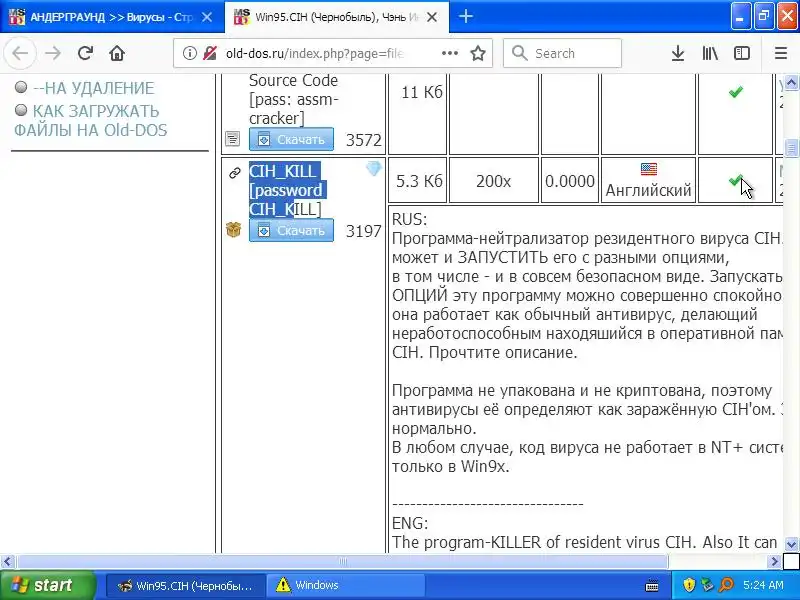Show site information for old-dos.ru

[x=189, y=53]
